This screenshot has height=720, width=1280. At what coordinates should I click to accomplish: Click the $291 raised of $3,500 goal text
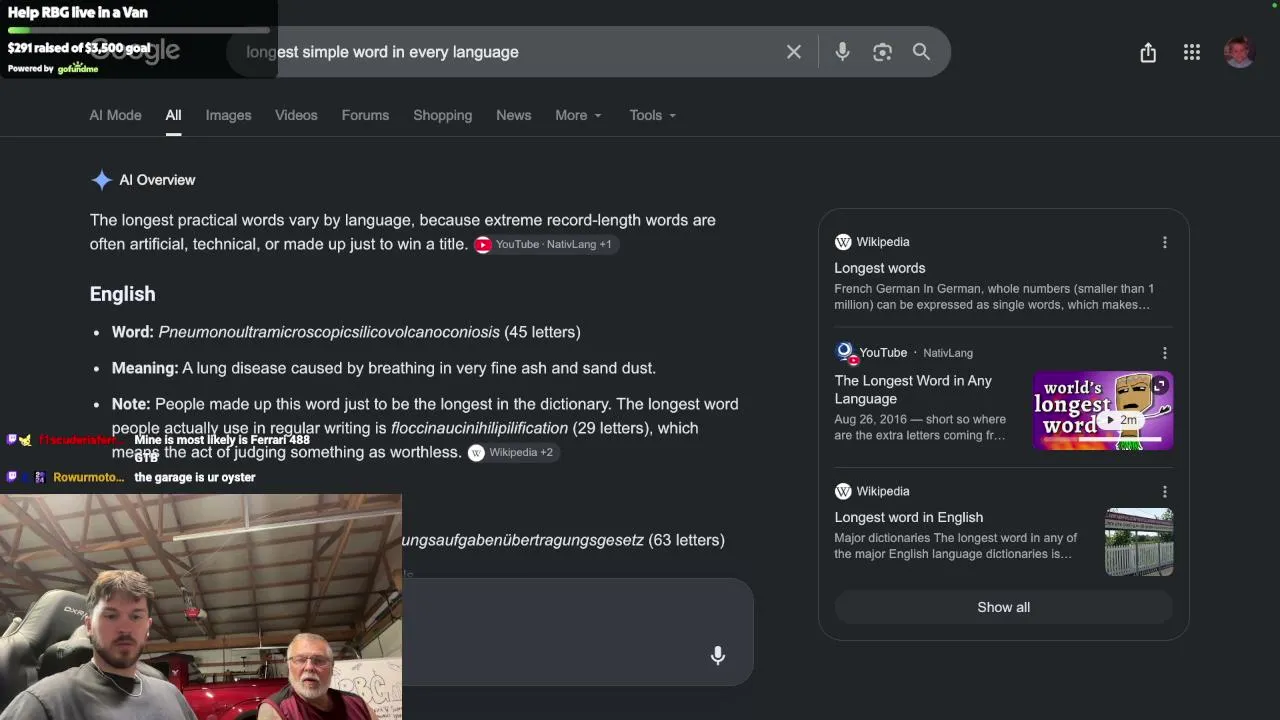[79, 48]
